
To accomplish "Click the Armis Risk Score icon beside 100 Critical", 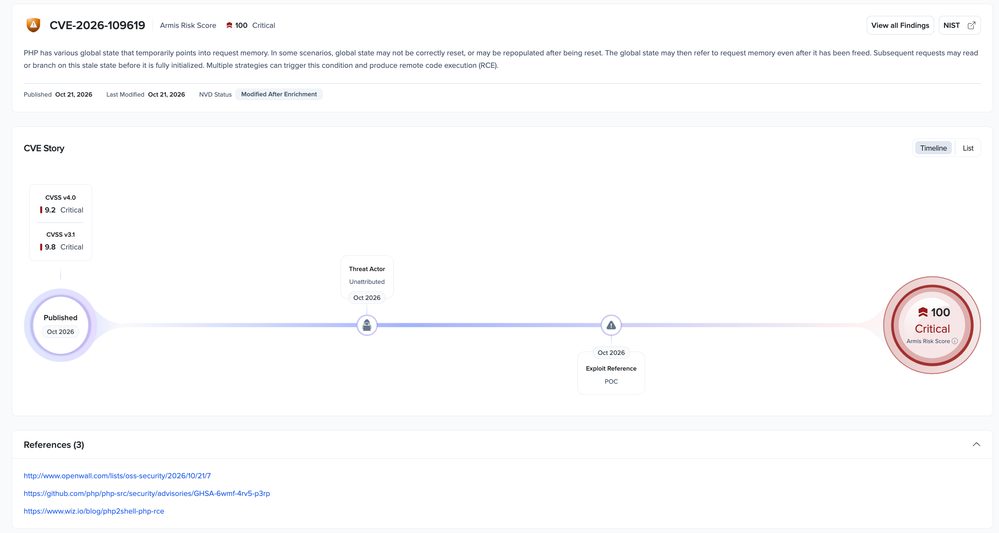I will pos(229,25).
